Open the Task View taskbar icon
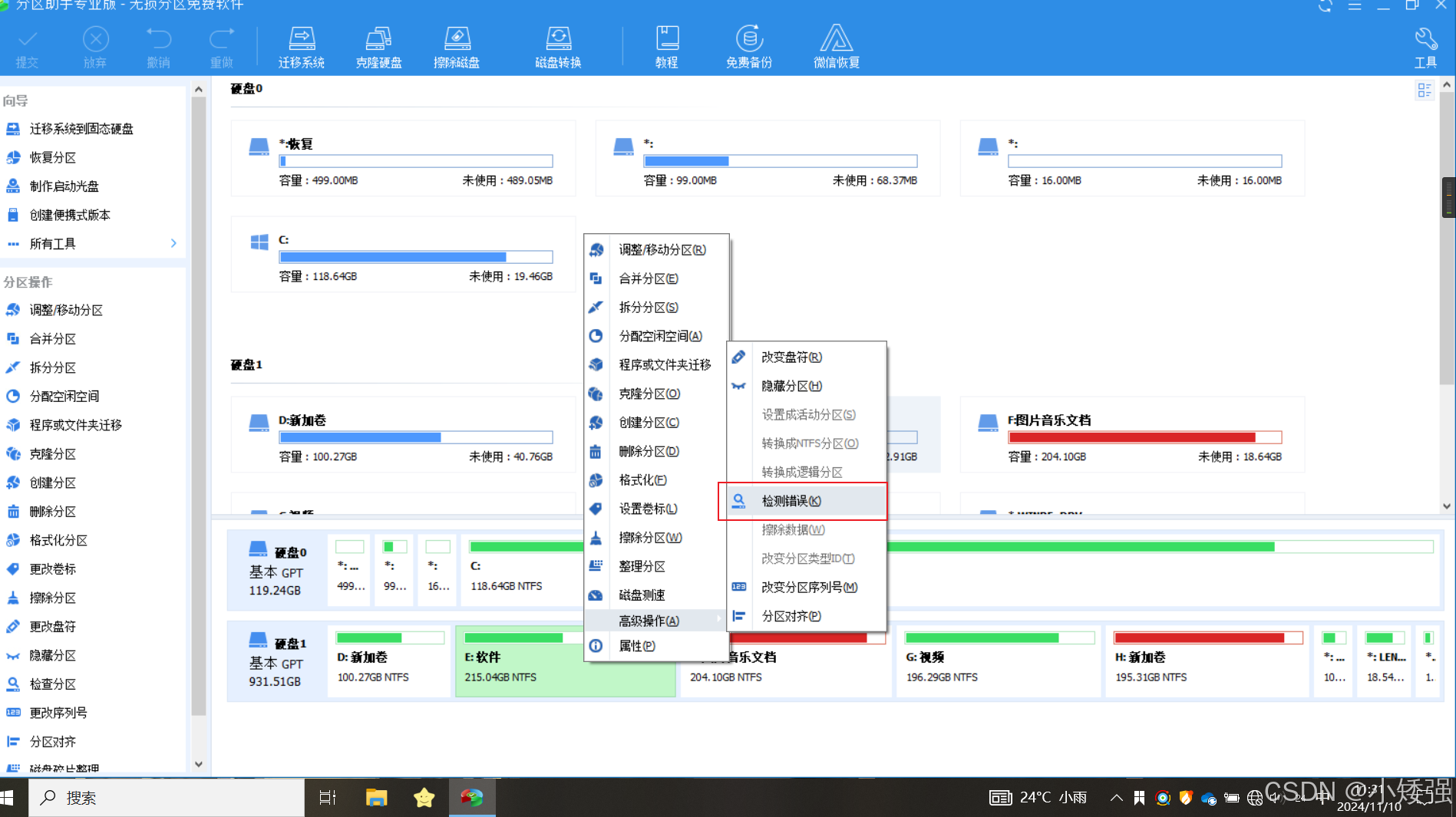1456x817 pixels. (x=328, y=798)
